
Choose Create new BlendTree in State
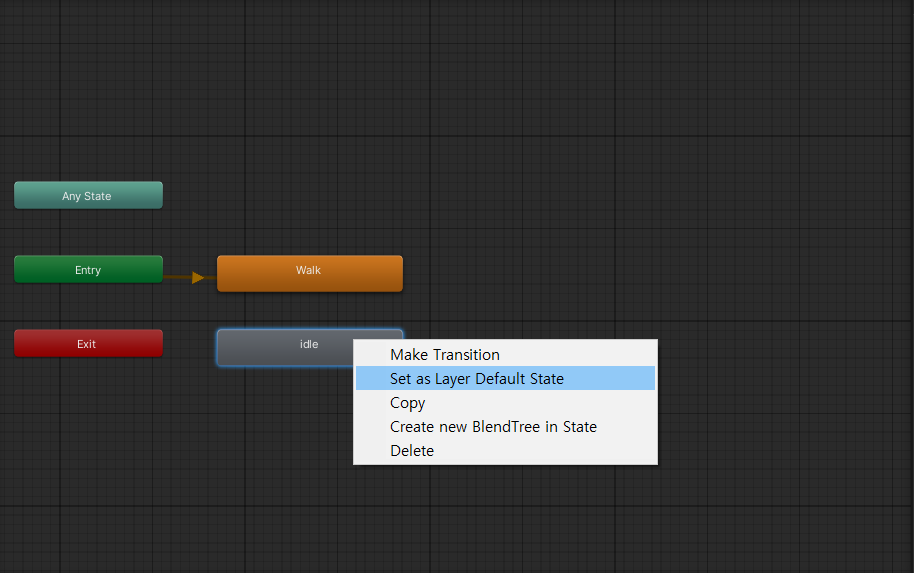point(505,427)
